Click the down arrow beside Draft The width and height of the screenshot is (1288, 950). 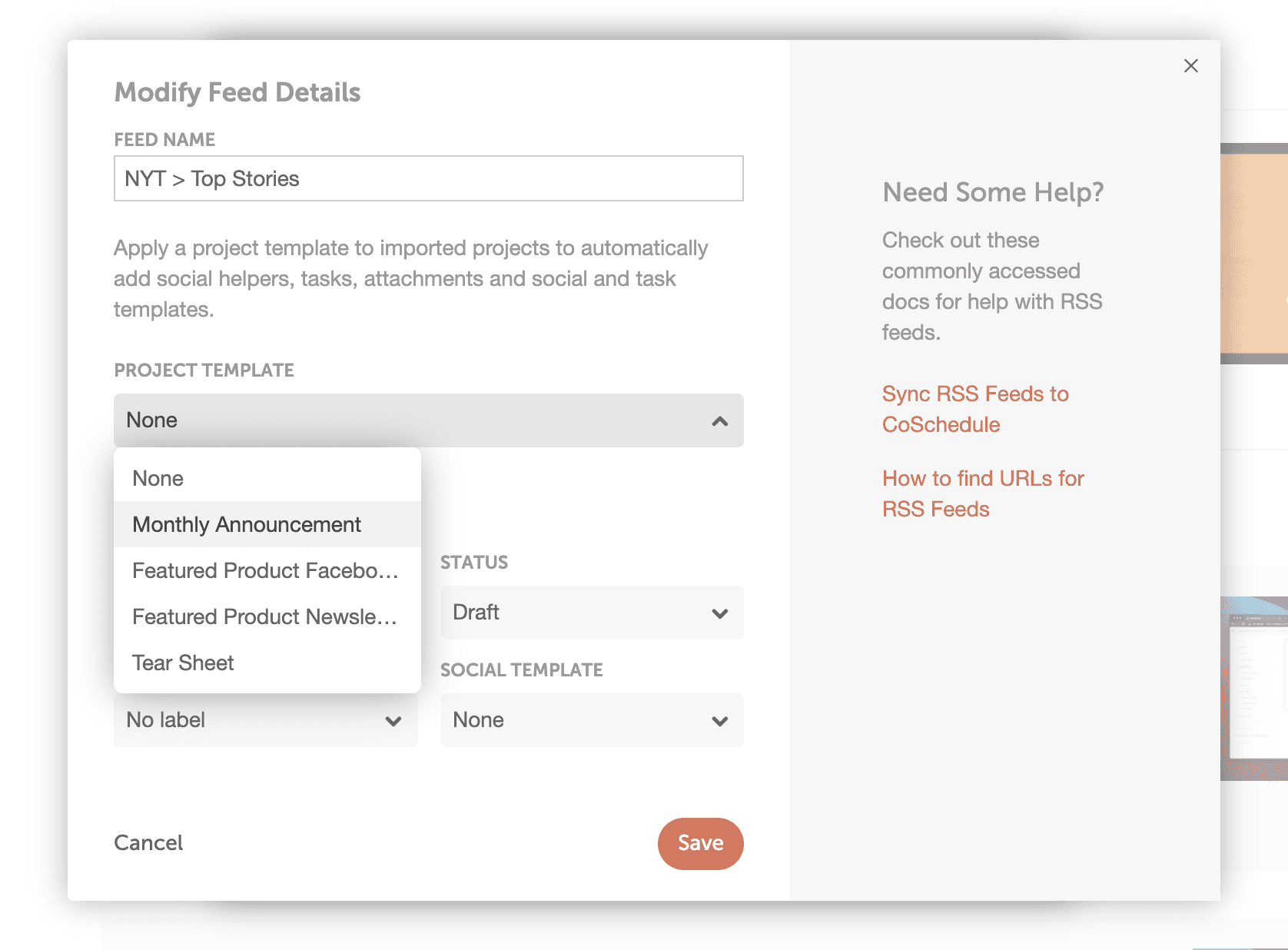click(x=719, y=613)
